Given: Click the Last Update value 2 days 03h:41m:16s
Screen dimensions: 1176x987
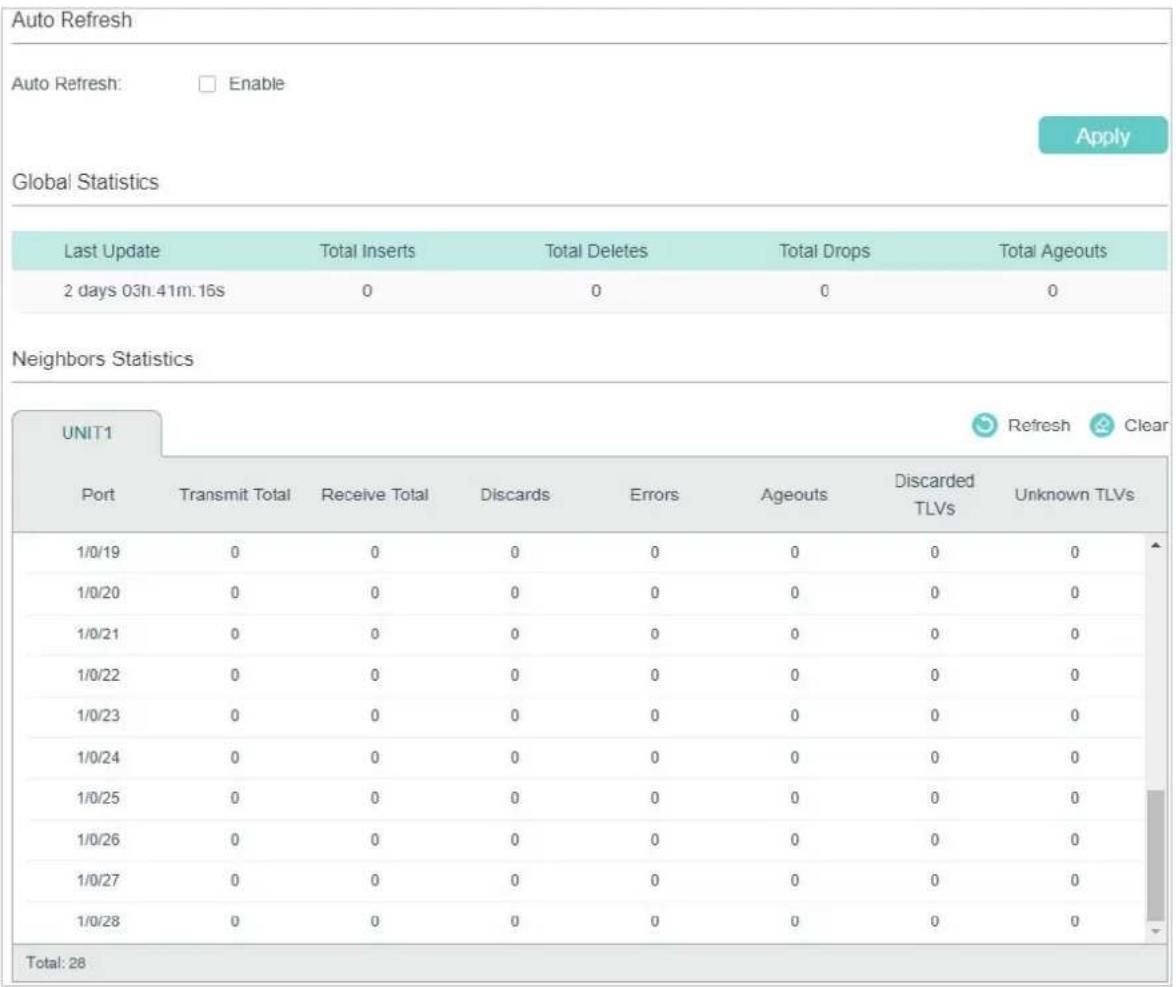Looking at the screenshot, I should click(144, 291).
